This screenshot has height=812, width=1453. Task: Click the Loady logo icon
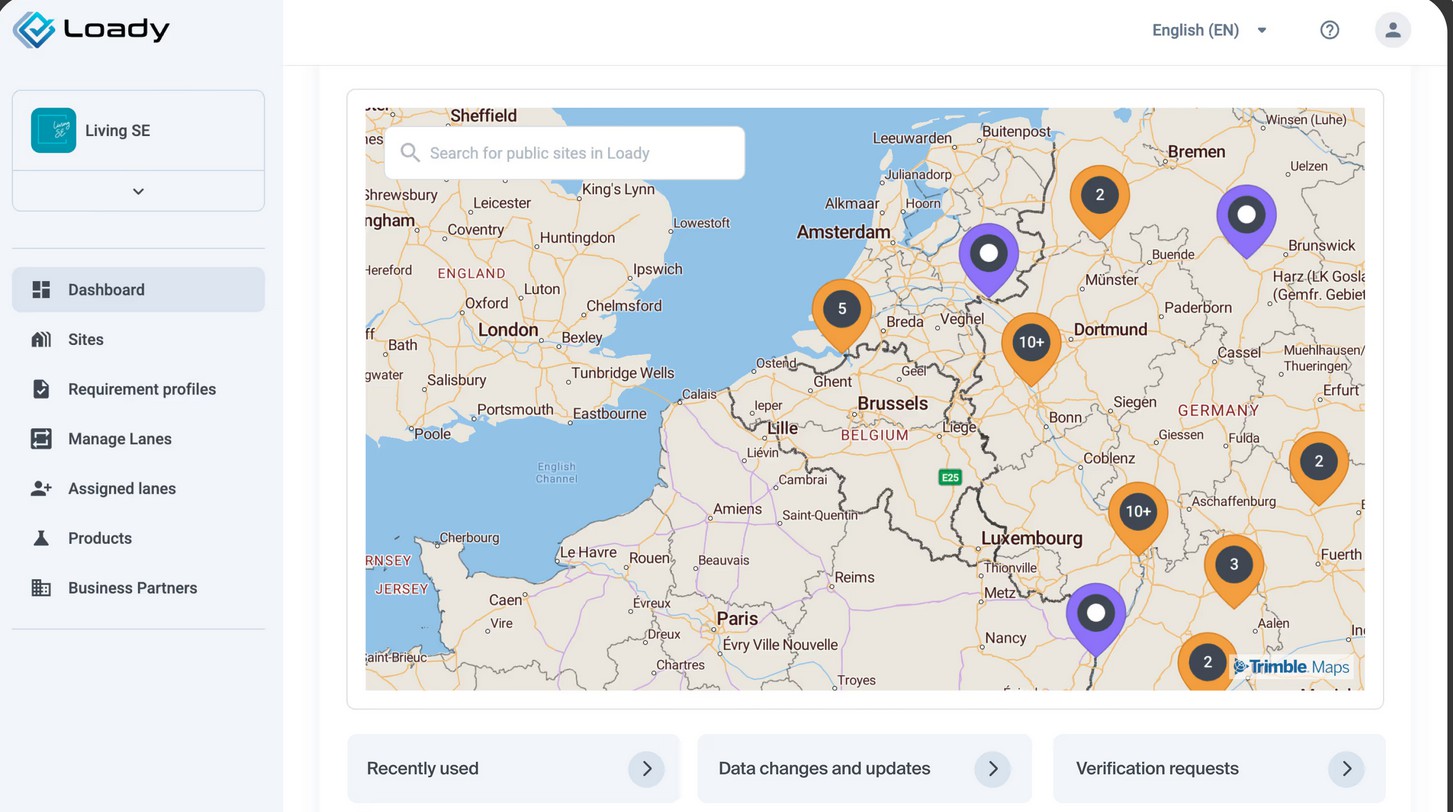pyautogui.click(x=34, y=30)
